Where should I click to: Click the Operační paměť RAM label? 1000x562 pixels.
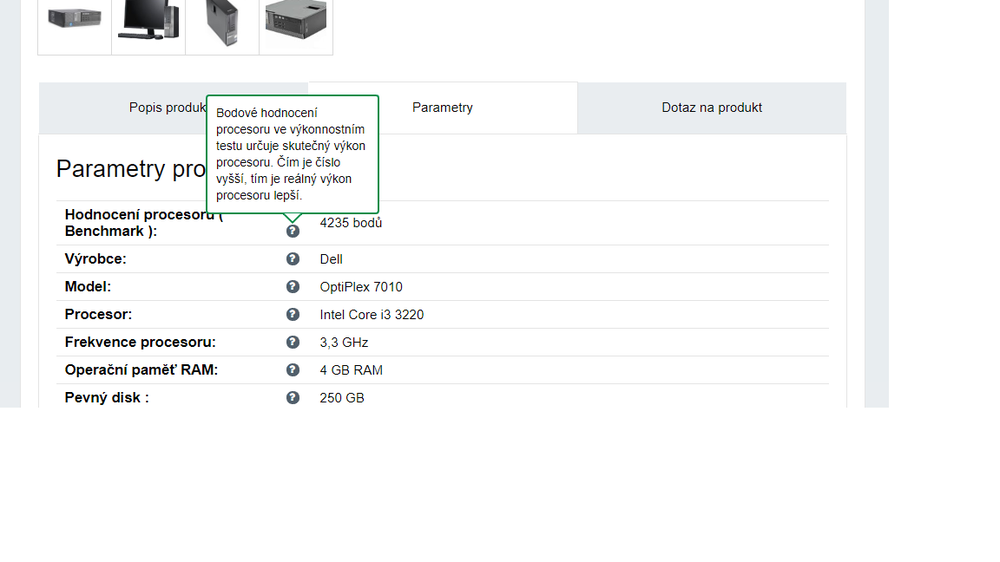142,370
